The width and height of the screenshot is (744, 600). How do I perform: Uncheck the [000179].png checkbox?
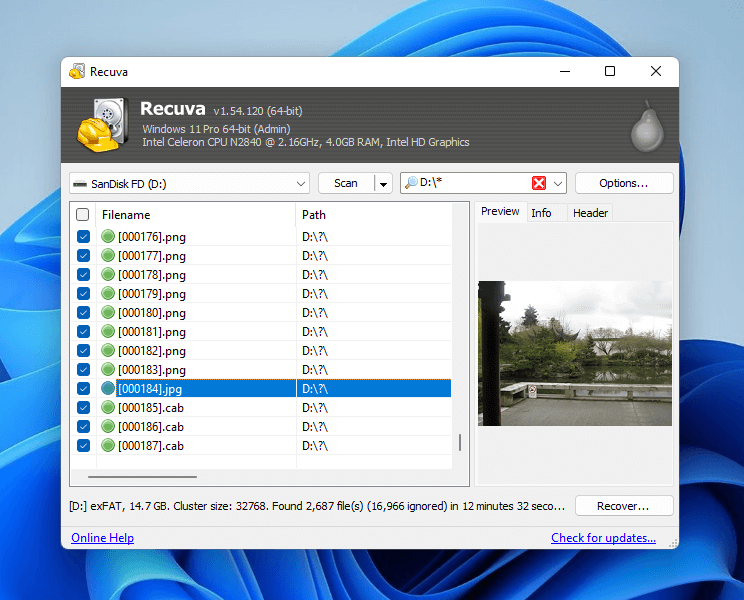coord(84,293)
